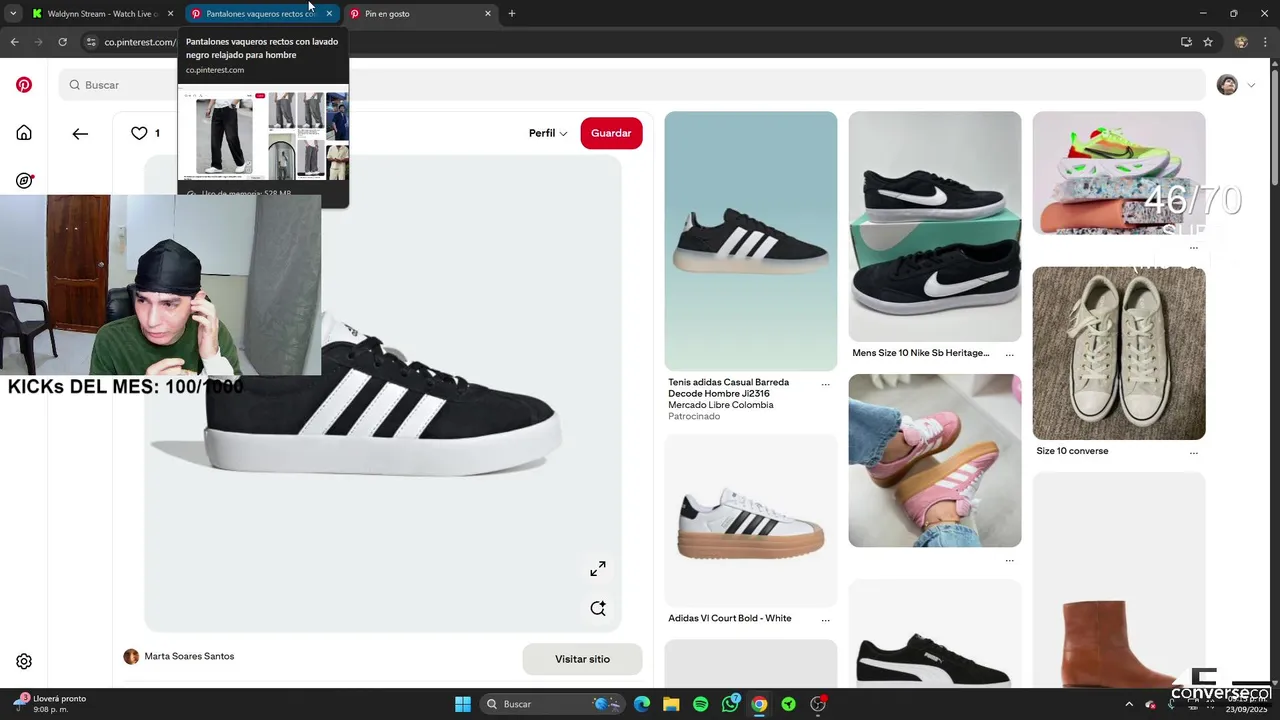1280x720 pixels.
Task: Open Pinterest settings gear in sidebar
Action: pos(24,661)
